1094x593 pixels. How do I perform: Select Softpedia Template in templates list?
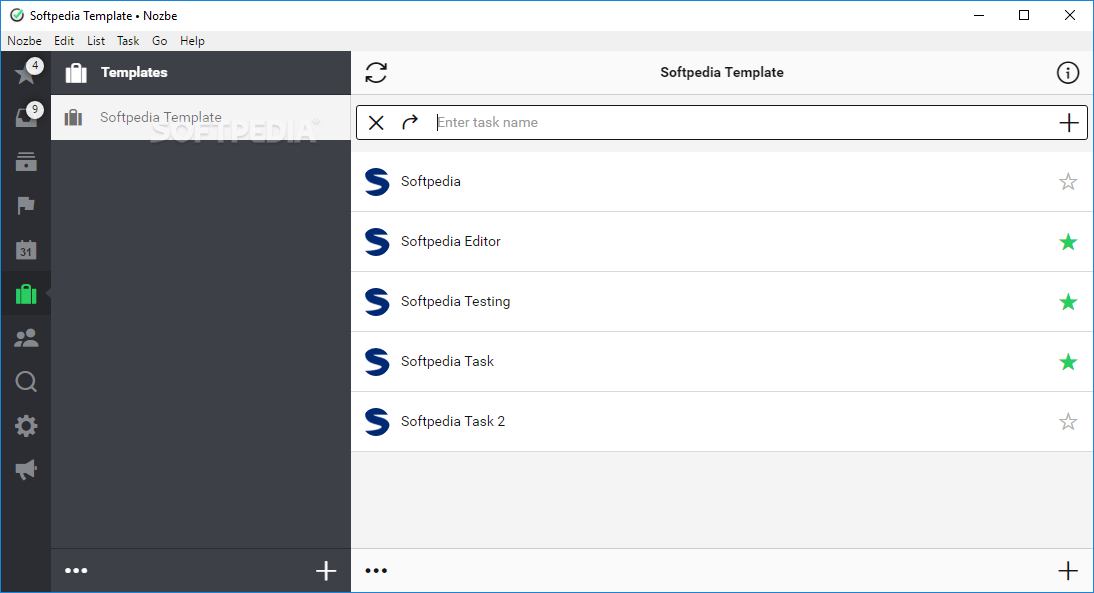161,118
